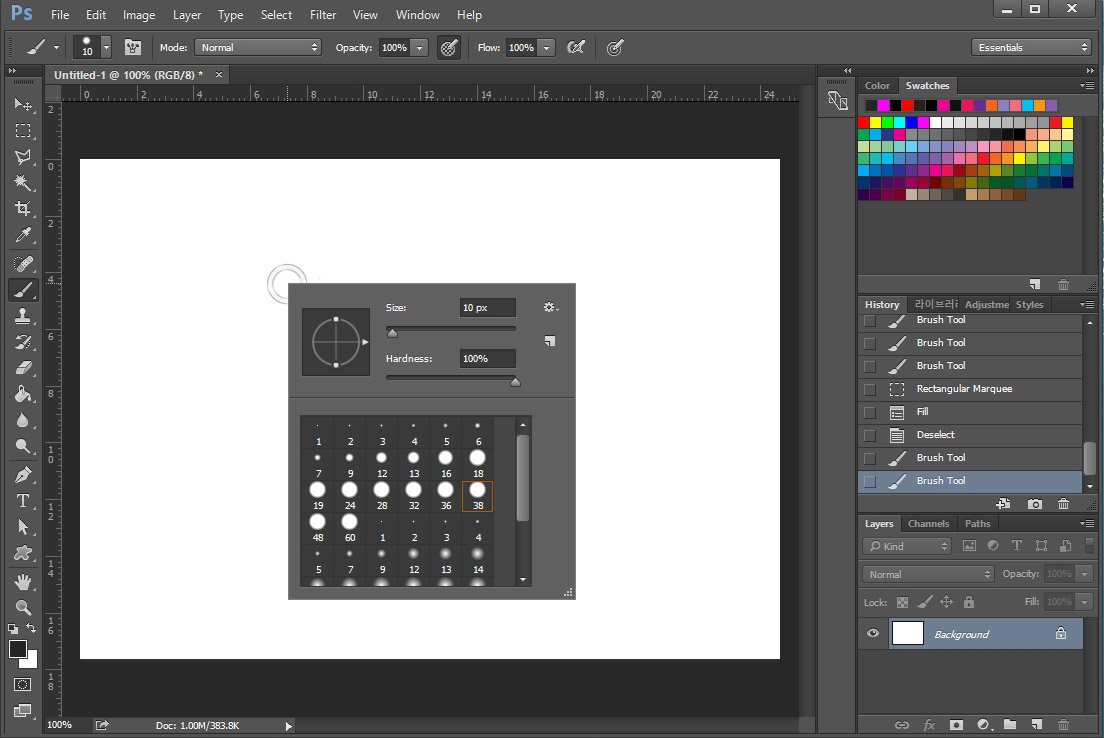Select the Horizontal Type tool
Image resolution: width=1104 pixels, height=738 pixels.
pyautogui.click(x=23, y=501)
